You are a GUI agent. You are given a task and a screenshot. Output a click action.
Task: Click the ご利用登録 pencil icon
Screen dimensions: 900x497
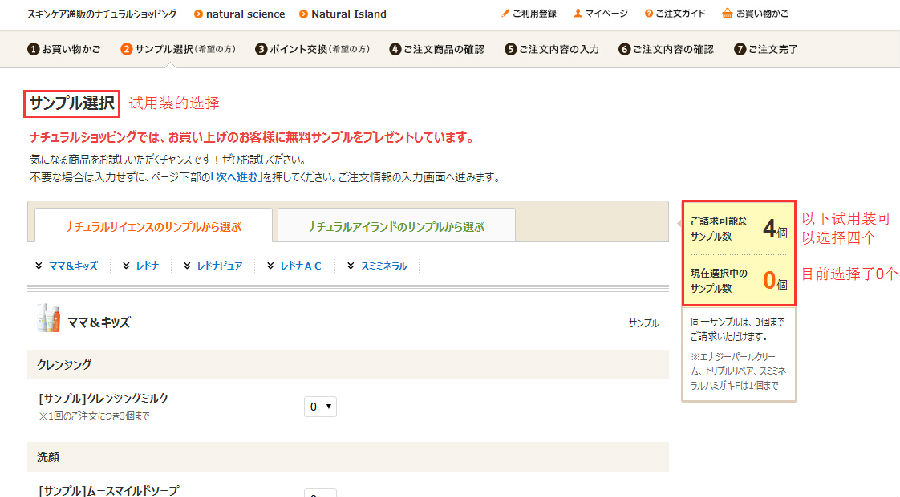tap(504, 15)
